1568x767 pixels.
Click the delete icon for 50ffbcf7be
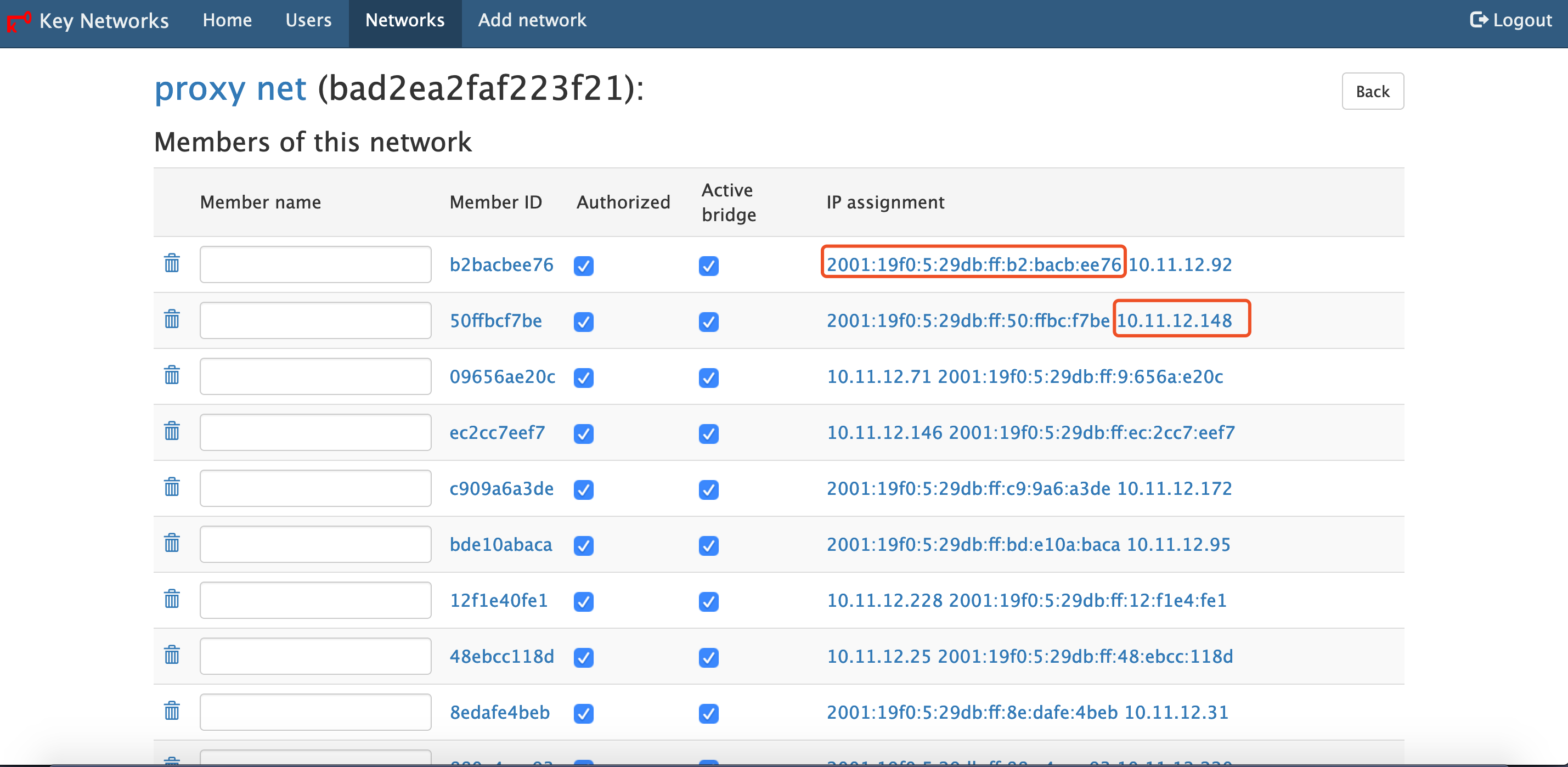[x=172, y=320]
